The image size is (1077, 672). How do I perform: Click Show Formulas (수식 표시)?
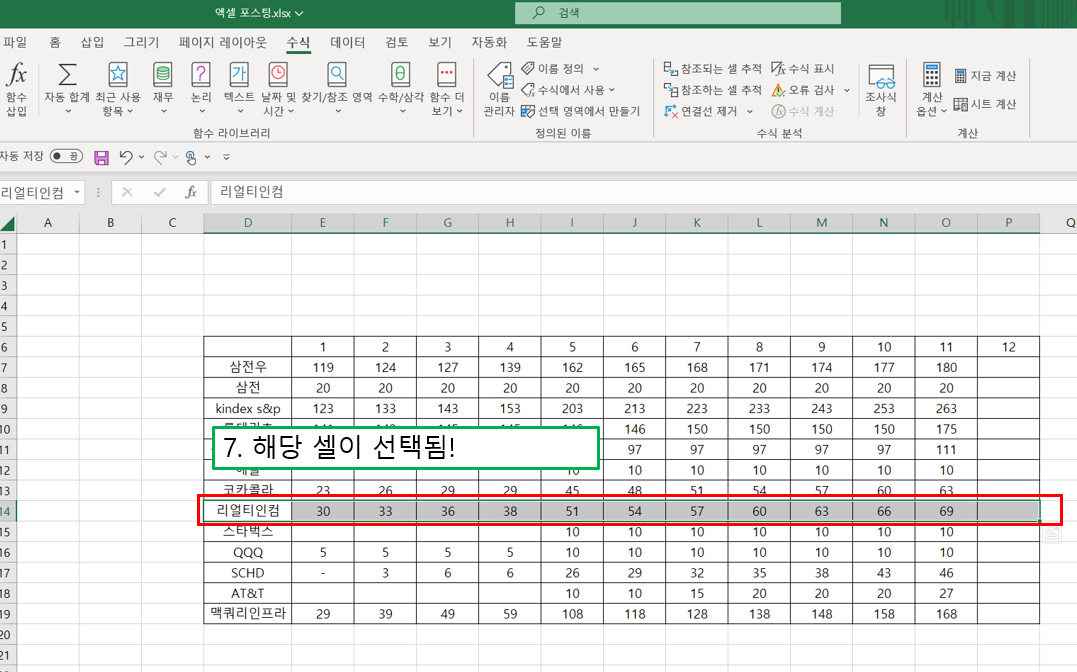802,68
